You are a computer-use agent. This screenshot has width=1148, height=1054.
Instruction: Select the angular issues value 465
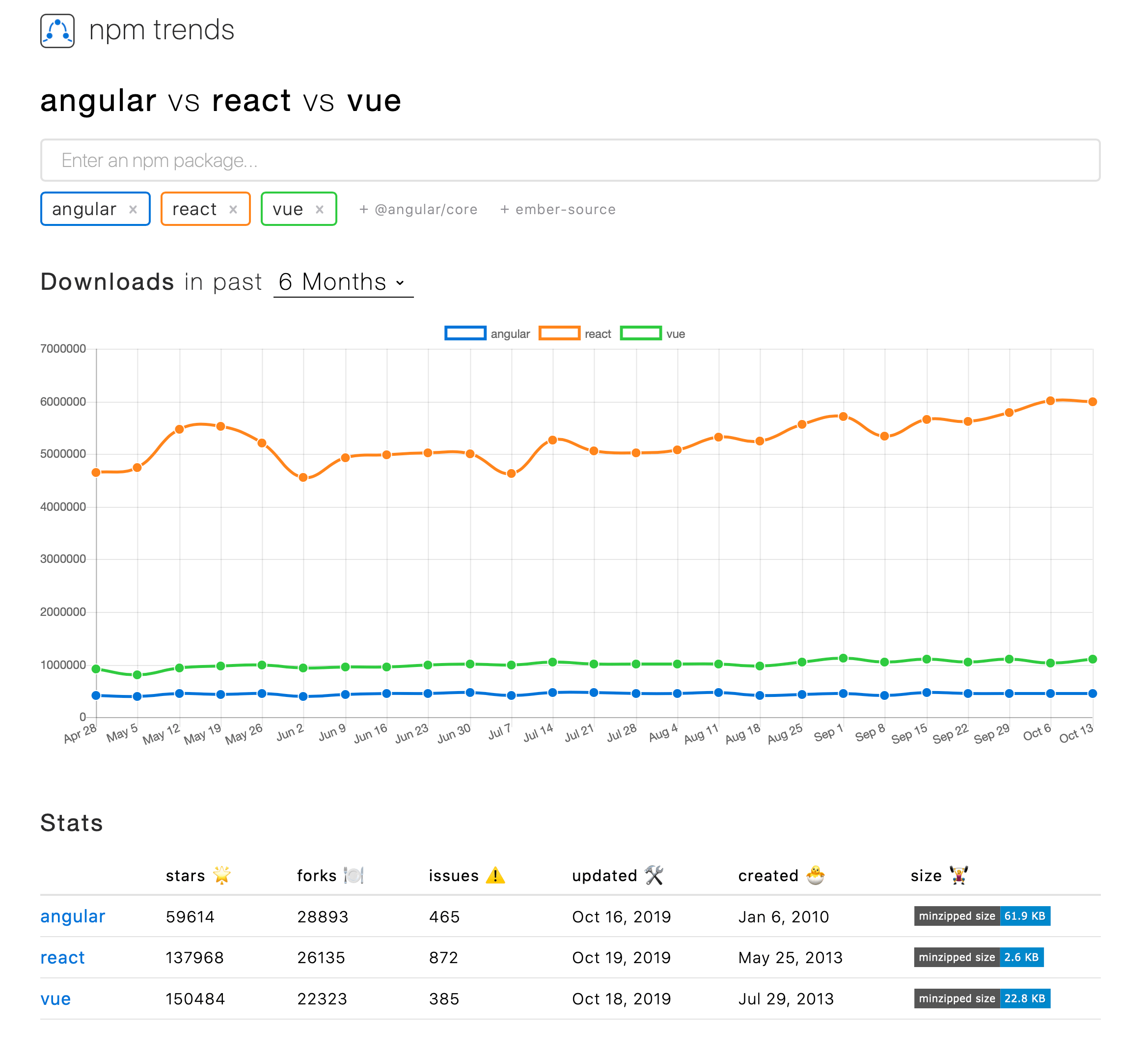(444, 916)
